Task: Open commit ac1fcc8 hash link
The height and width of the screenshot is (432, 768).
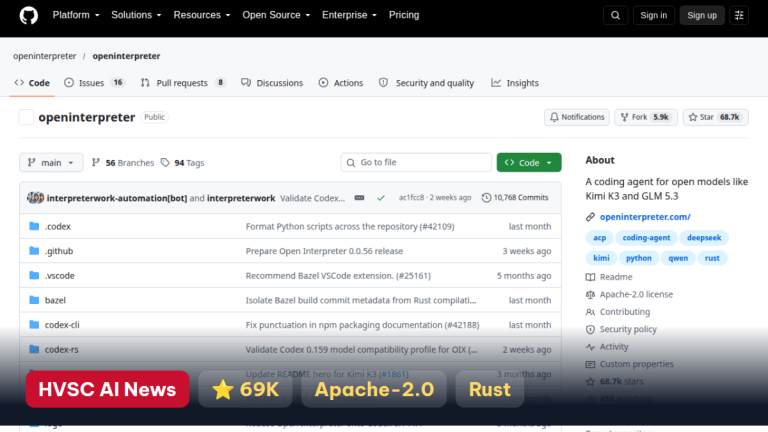Action: (411, 197)
